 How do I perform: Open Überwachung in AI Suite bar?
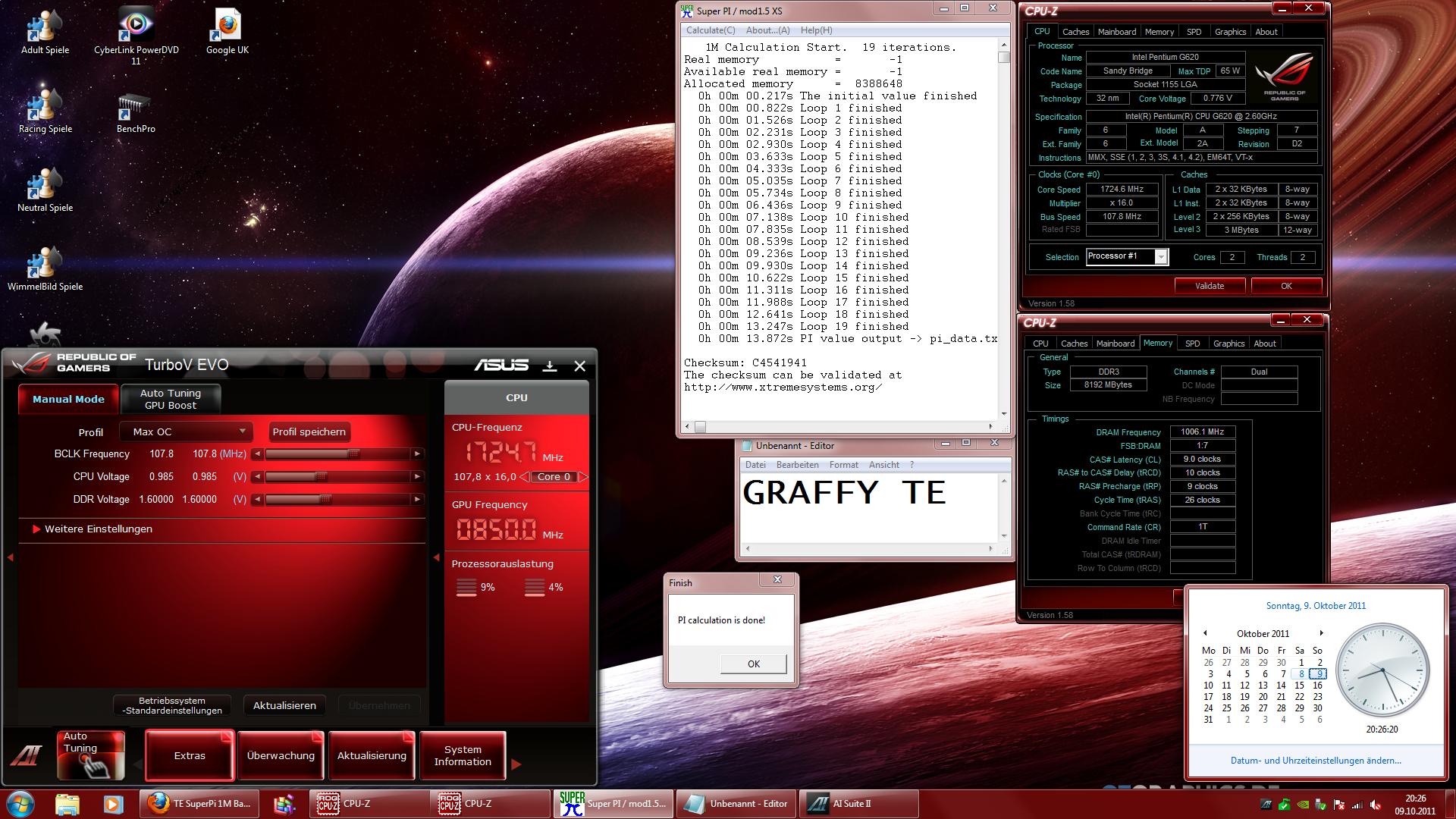281,755
